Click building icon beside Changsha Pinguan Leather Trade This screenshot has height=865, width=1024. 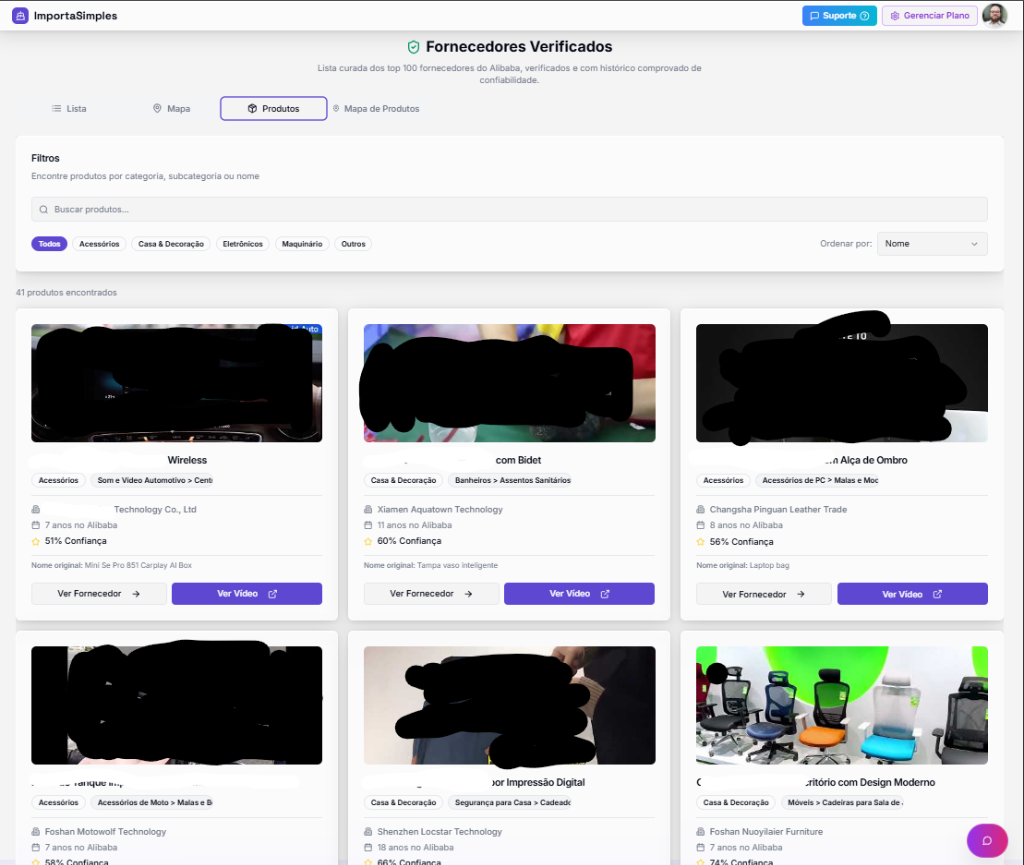(701, 509)
